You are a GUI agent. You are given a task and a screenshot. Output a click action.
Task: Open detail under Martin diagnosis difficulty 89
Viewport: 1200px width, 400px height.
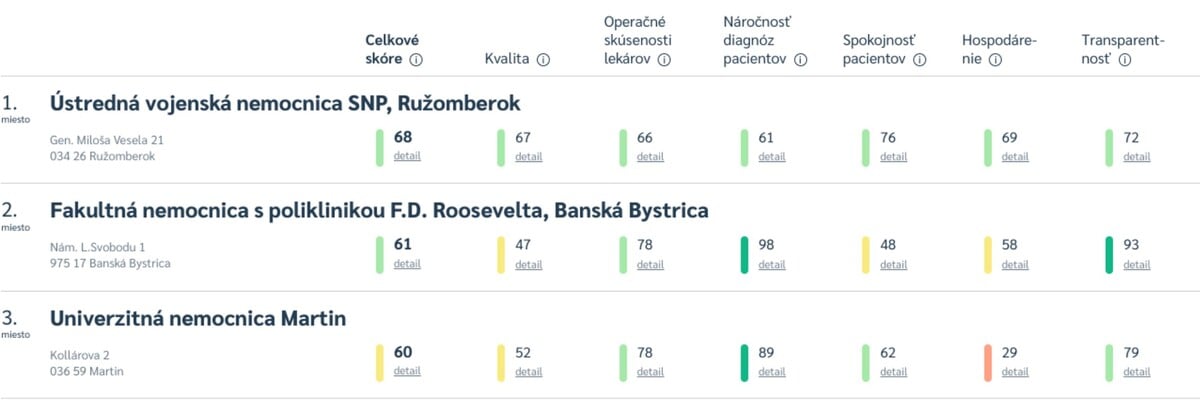[771, 372]
